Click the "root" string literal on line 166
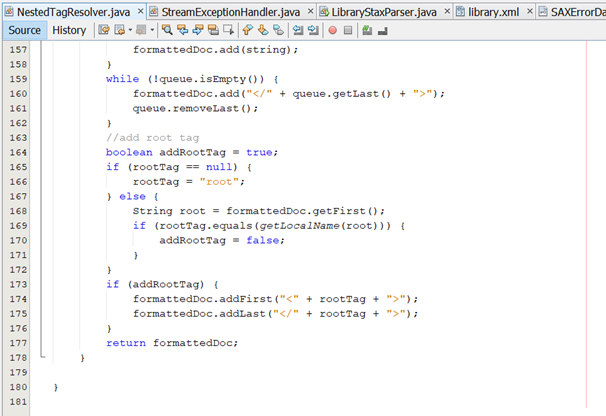This screenshot has width=606, height=416. 219,182
